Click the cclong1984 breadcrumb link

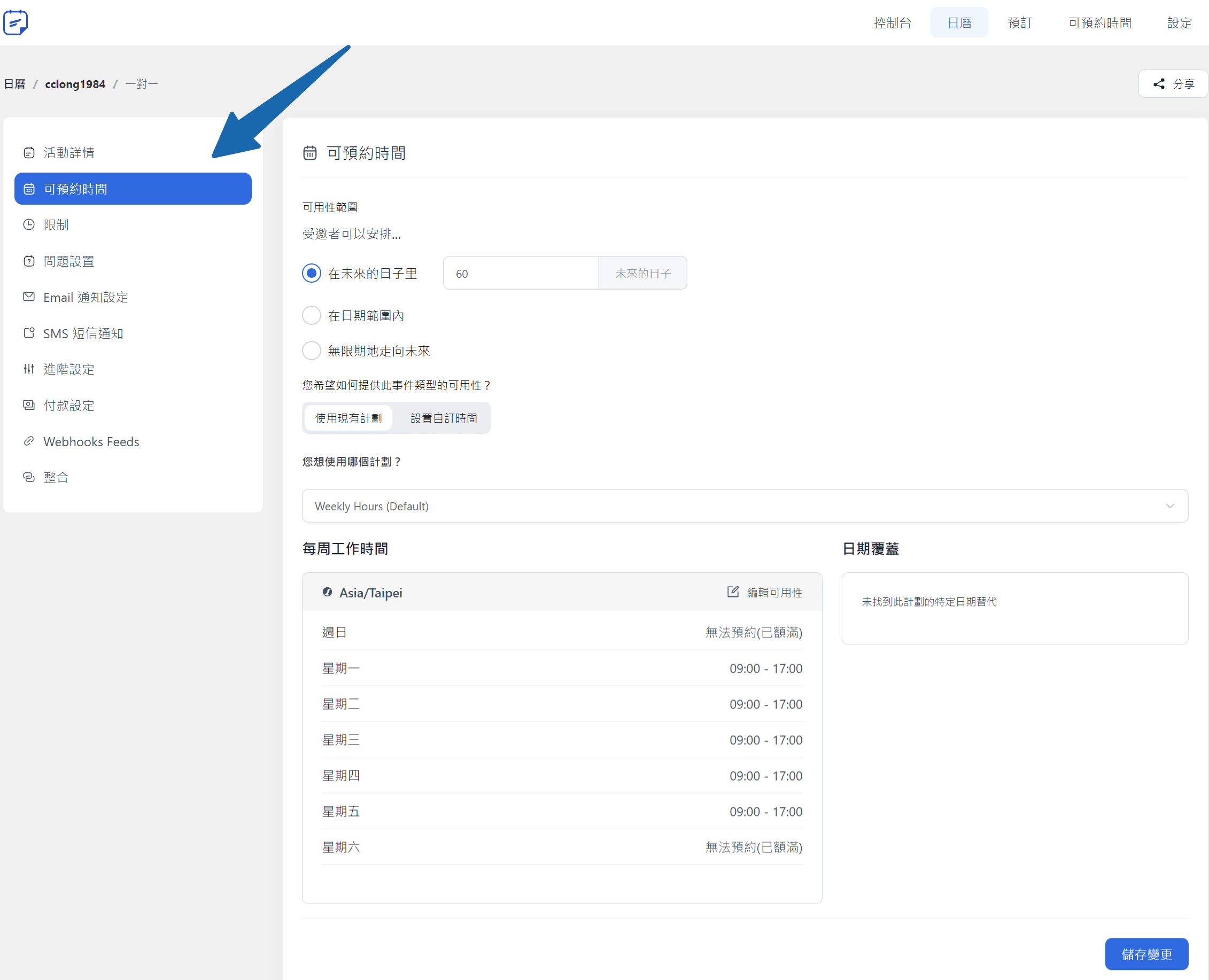(75, 84)
